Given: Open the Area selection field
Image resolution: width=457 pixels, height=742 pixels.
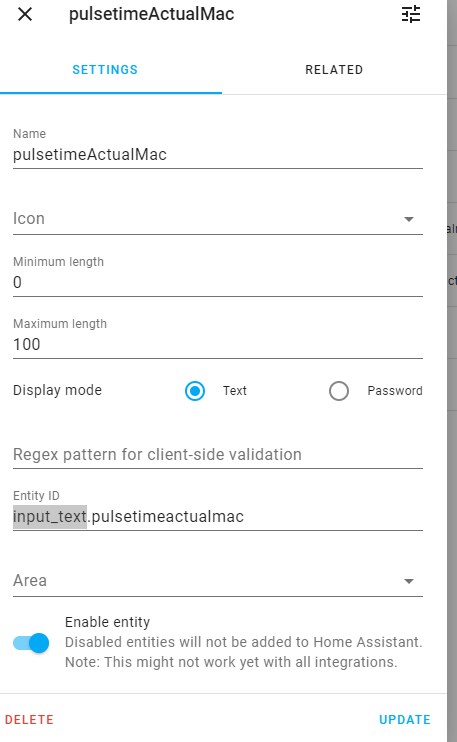Looking at the screenshot, I should 218,581.
